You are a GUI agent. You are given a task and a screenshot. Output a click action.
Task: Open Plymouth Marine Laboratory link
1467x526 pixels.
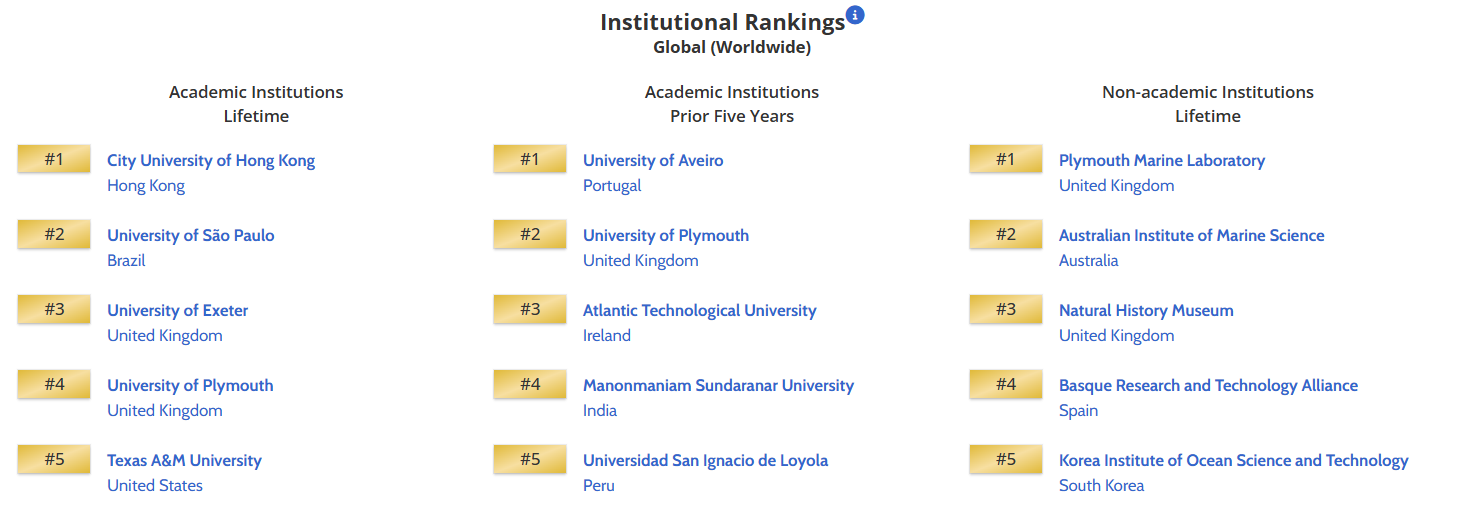click(1162, 160)
